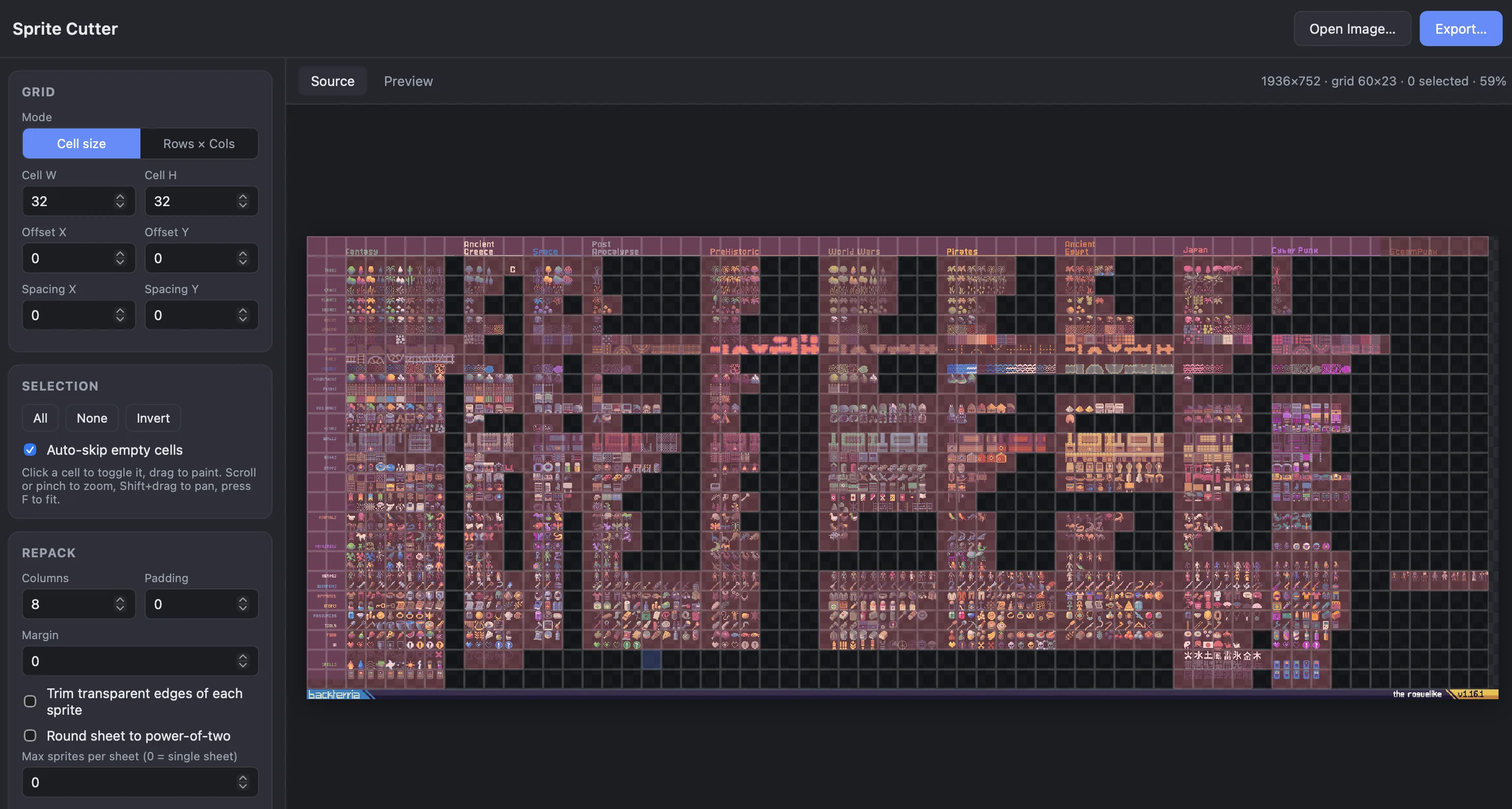Enable Round sheet to power-of-two

point(30,735)
